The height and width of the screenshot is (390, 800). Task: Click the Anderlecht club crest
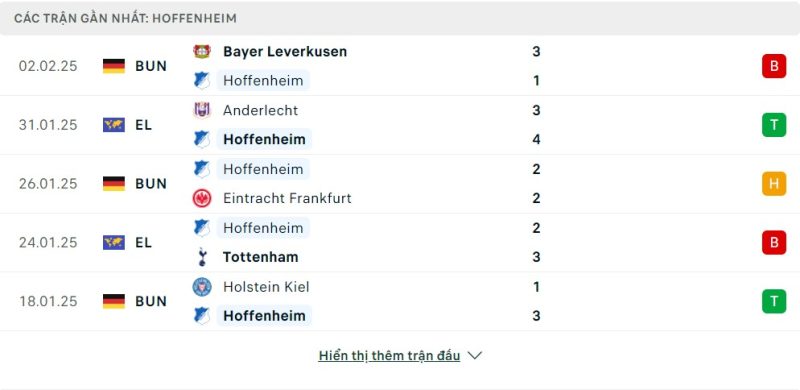[x=202, y=110]
